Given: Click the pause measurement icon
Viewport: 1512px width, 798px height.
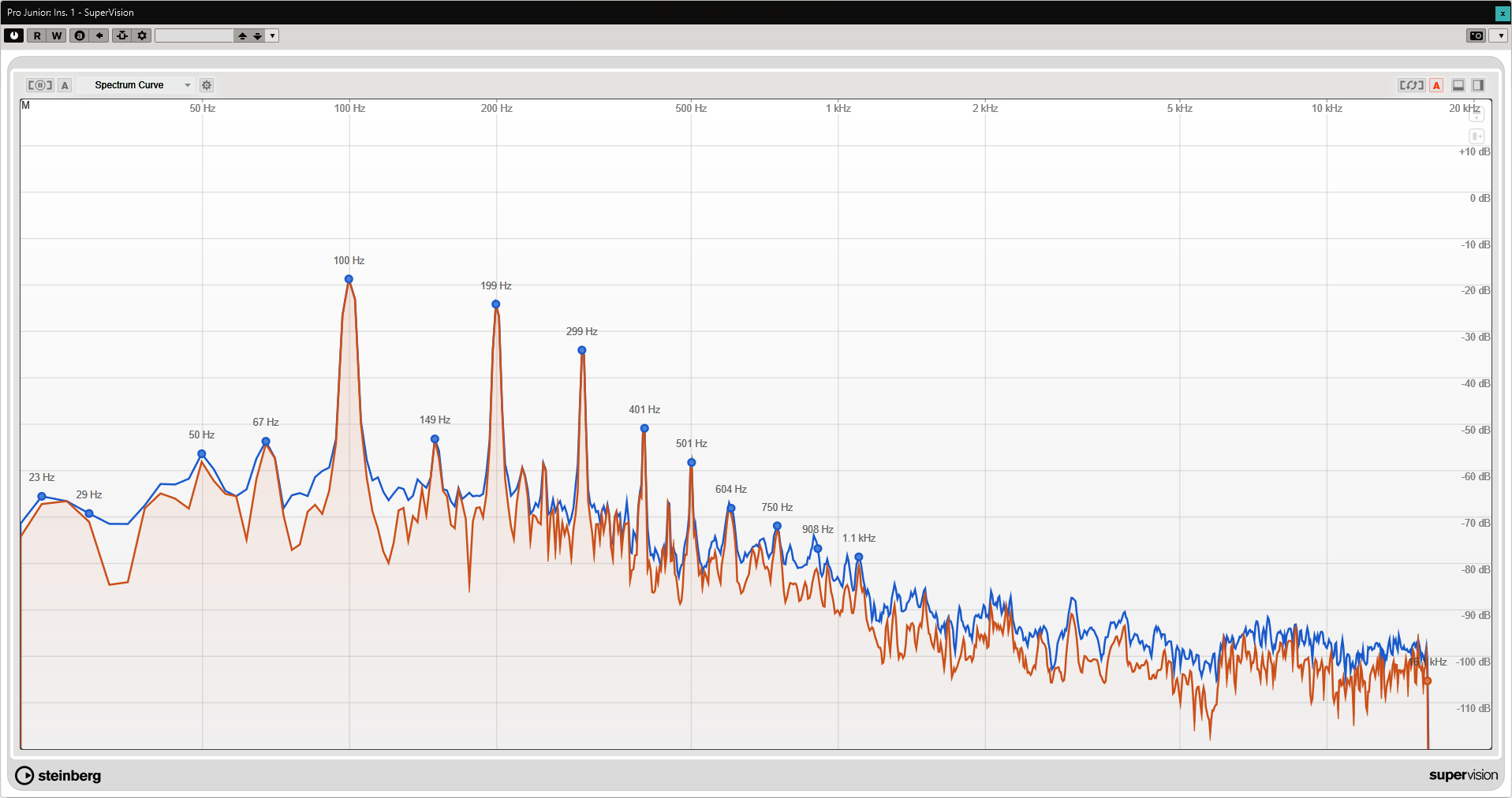Looking at the screenshot, I should click(x=39, y=85).
